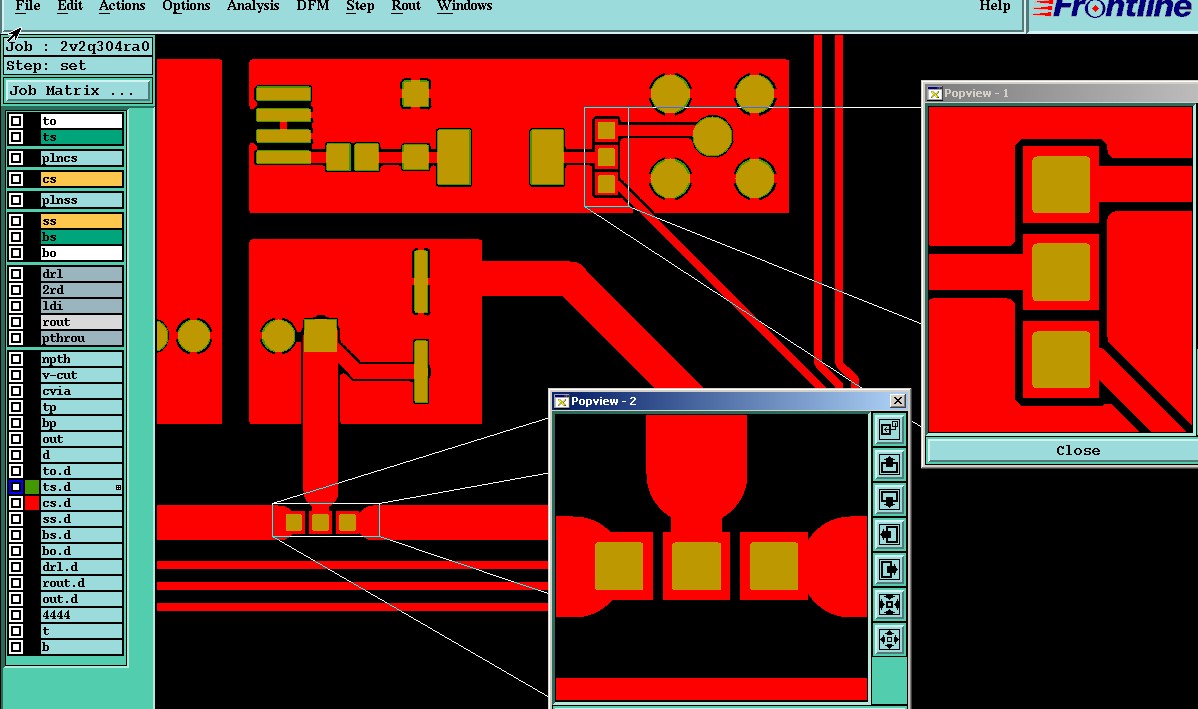The height and width of the screenshot is (709, 1198).
Task: Click the zoom out (arrows outward) icon in Popview 2
Action: [x=889, y=639]
